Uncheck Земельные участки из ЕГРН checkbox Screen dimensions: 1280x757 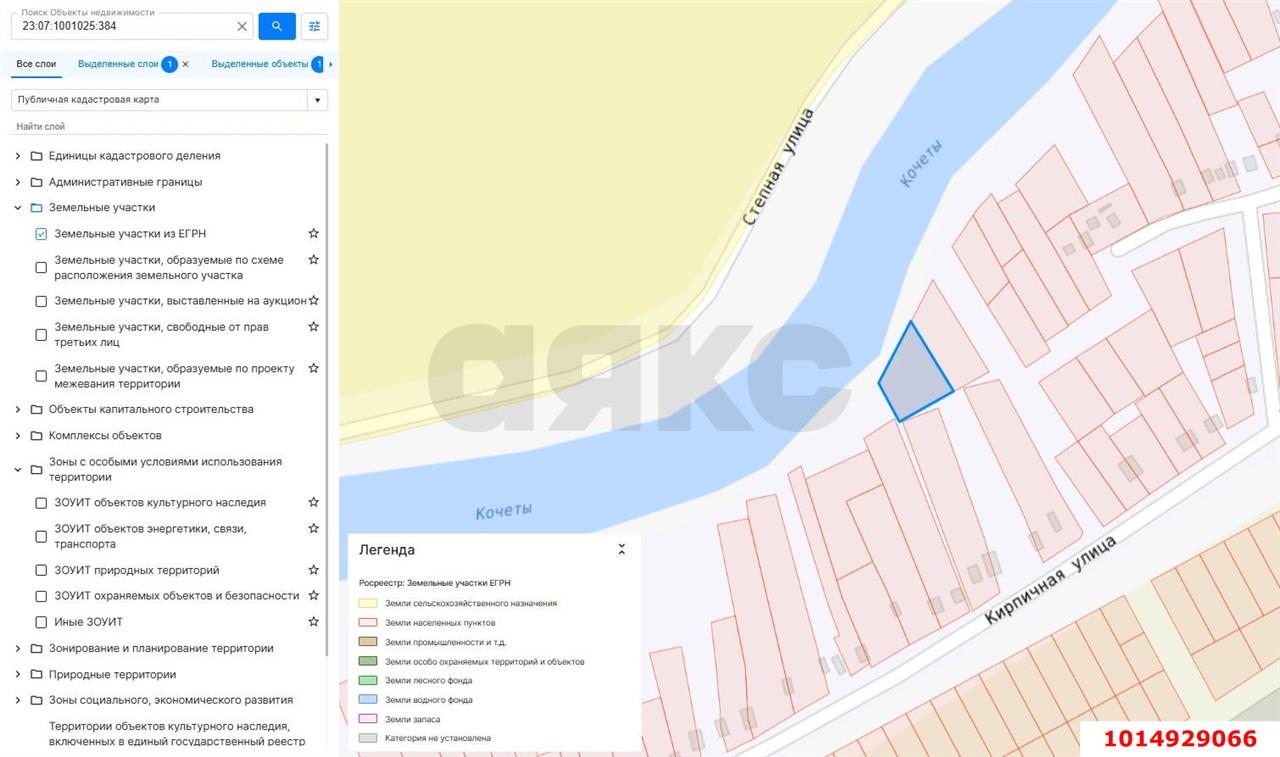point(41,234)
